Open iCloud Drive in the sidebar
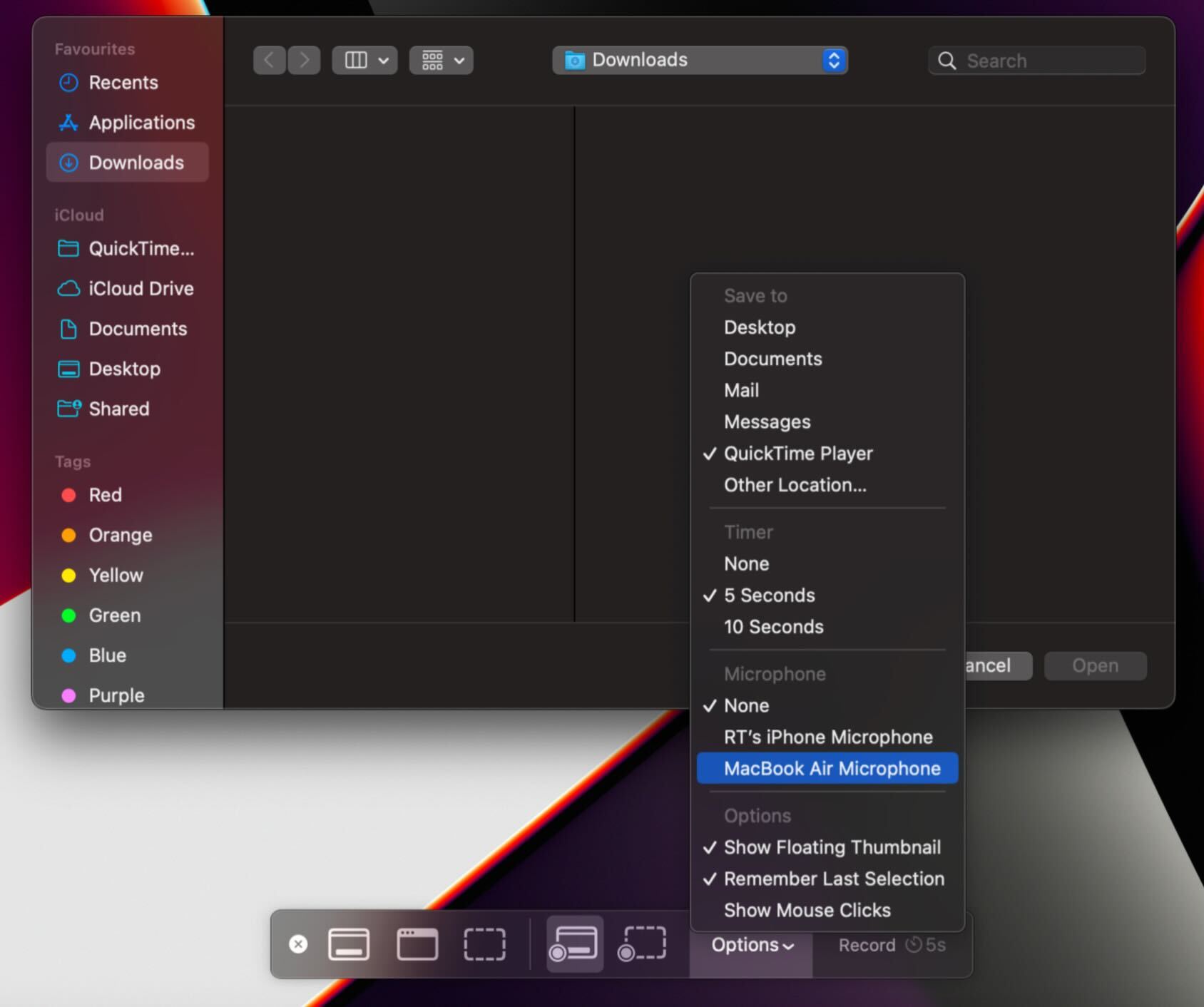The width and height of the screenshot is (1204, 1007). pos(128,289)
